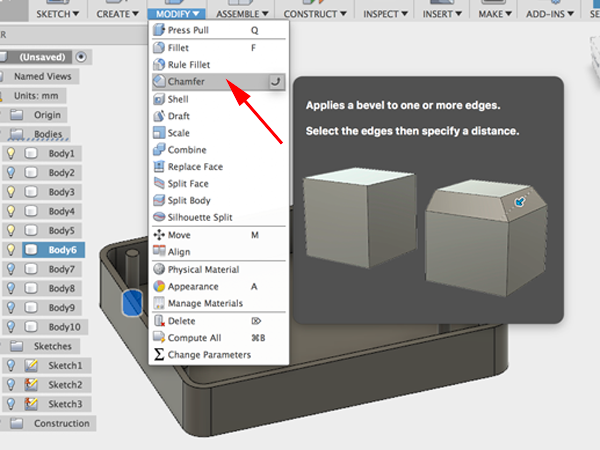Close the MODIFY dropdown menu
This screenshot has height=450, width=600.
tap(177, 14)
